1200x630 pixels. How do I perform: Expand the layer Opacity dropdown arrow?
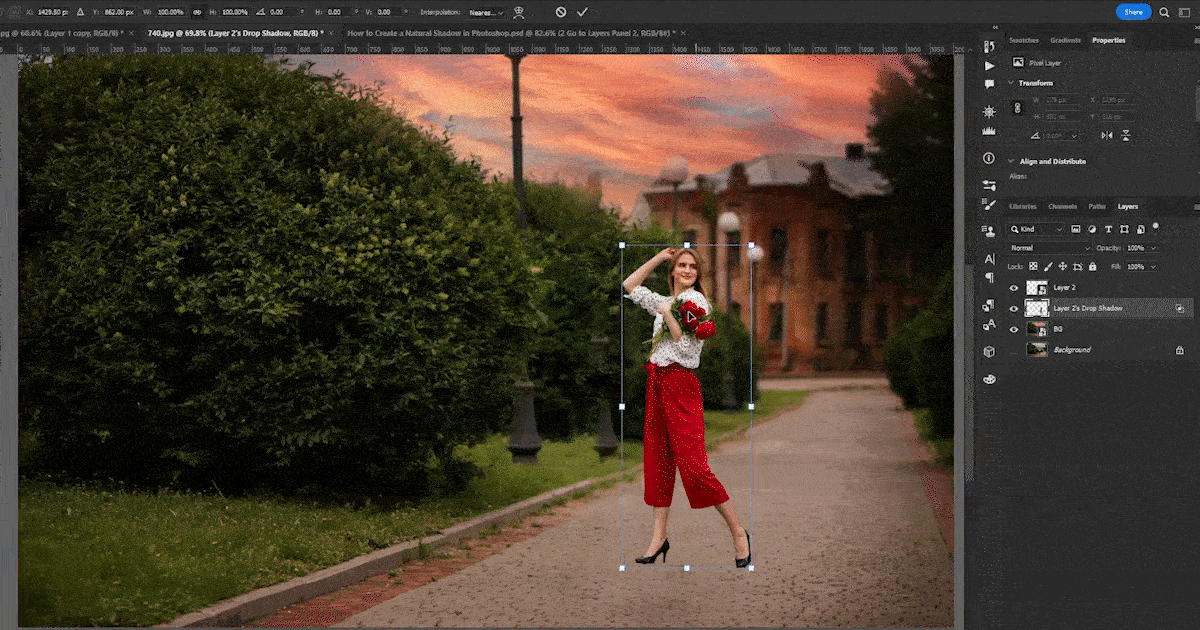click(1153, 248)
